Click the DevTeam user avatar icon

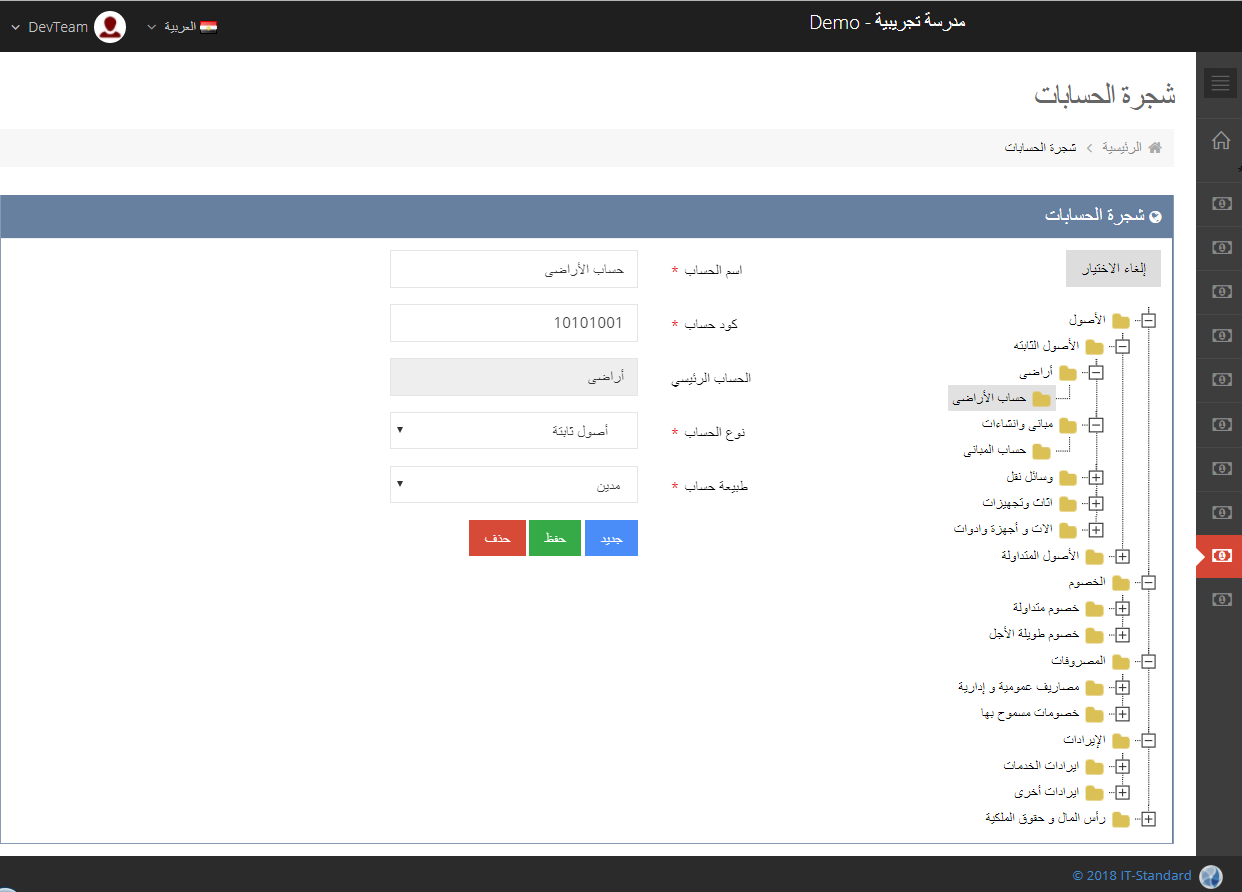point(110,27)
